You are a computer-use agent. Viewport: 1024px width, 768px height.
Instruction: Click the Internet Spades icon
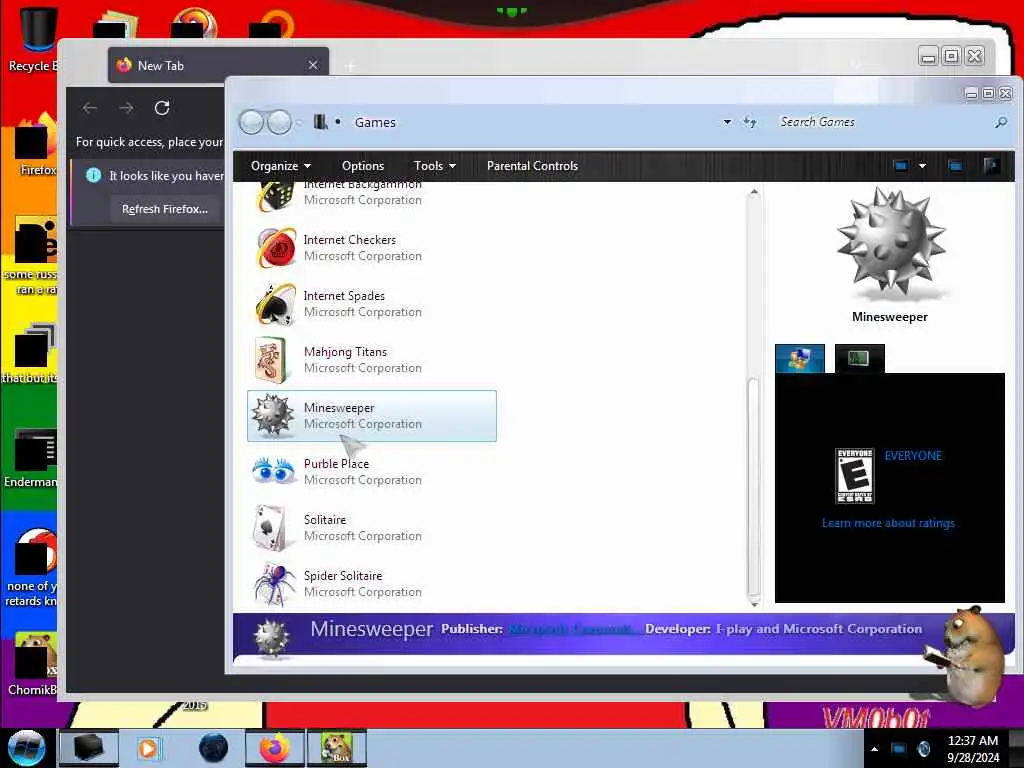[275, 304]
